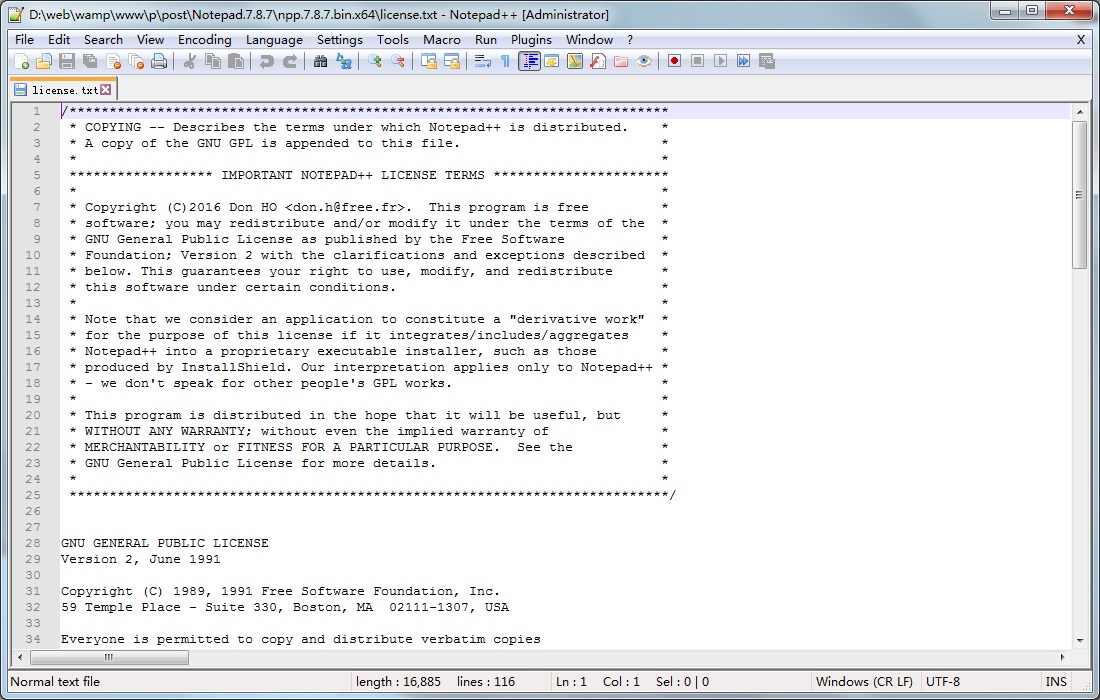This screenshot has width=1100, height=700.
Task: Click the Save Recorded Macro icon
Action: 767,62
